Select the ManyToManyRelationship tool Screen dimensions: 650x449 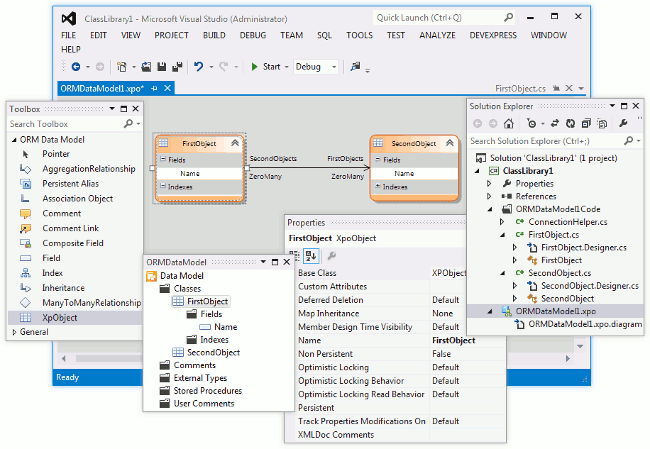click(91, 303)
